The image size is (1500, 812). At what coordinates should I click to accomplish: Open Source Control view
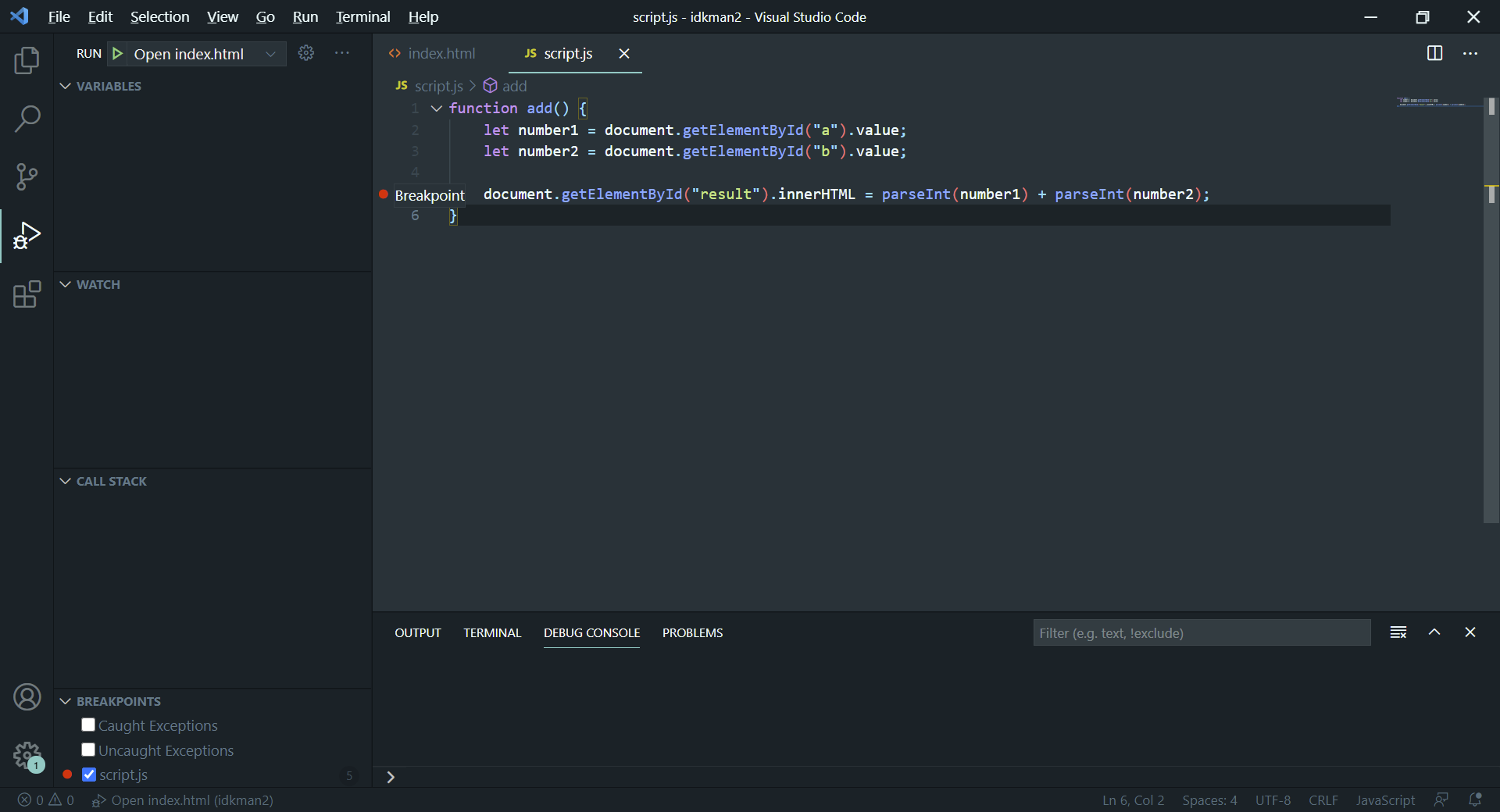[x=27, y=177]
